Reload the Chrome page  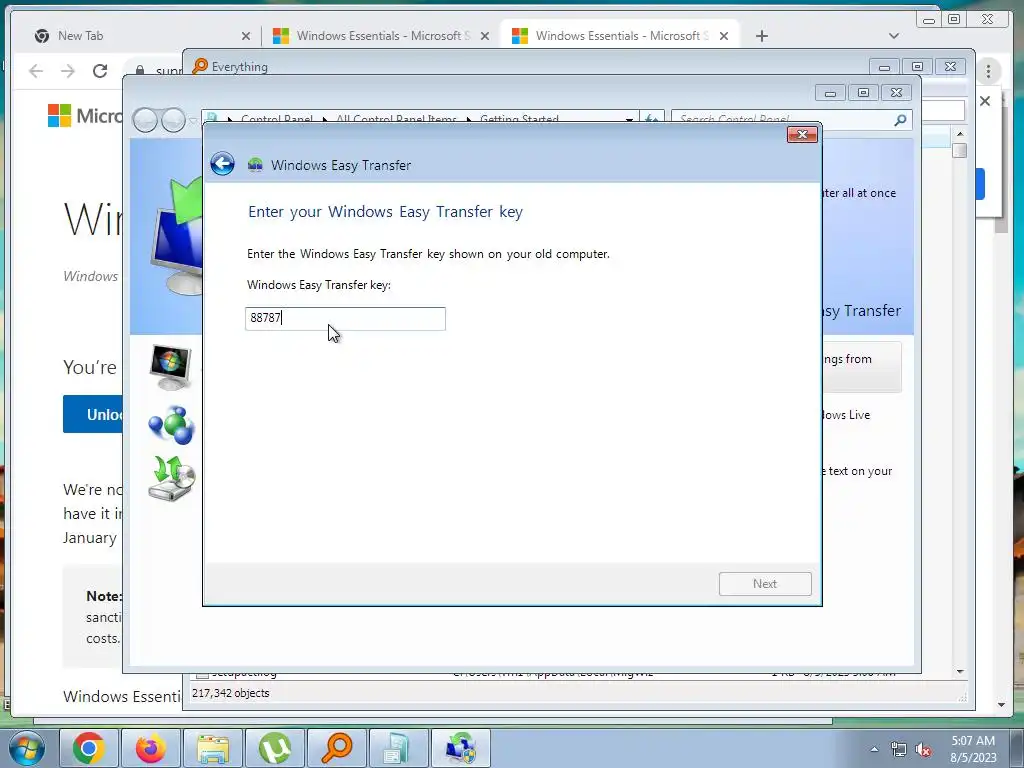tap(100, 71)
